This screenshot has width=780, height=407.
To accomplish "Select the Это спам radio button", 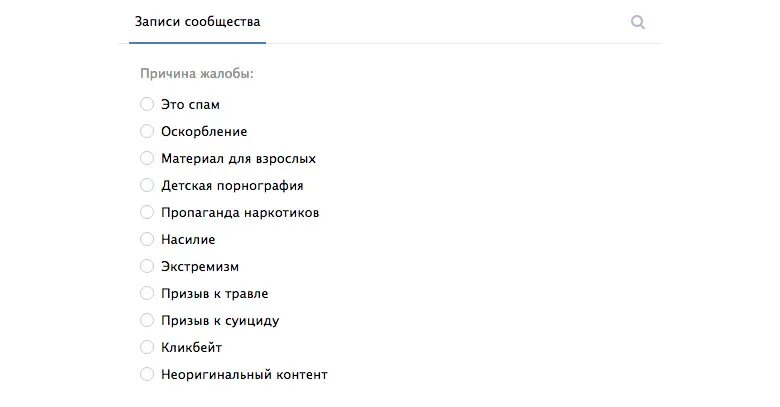I will pos(147,104).
